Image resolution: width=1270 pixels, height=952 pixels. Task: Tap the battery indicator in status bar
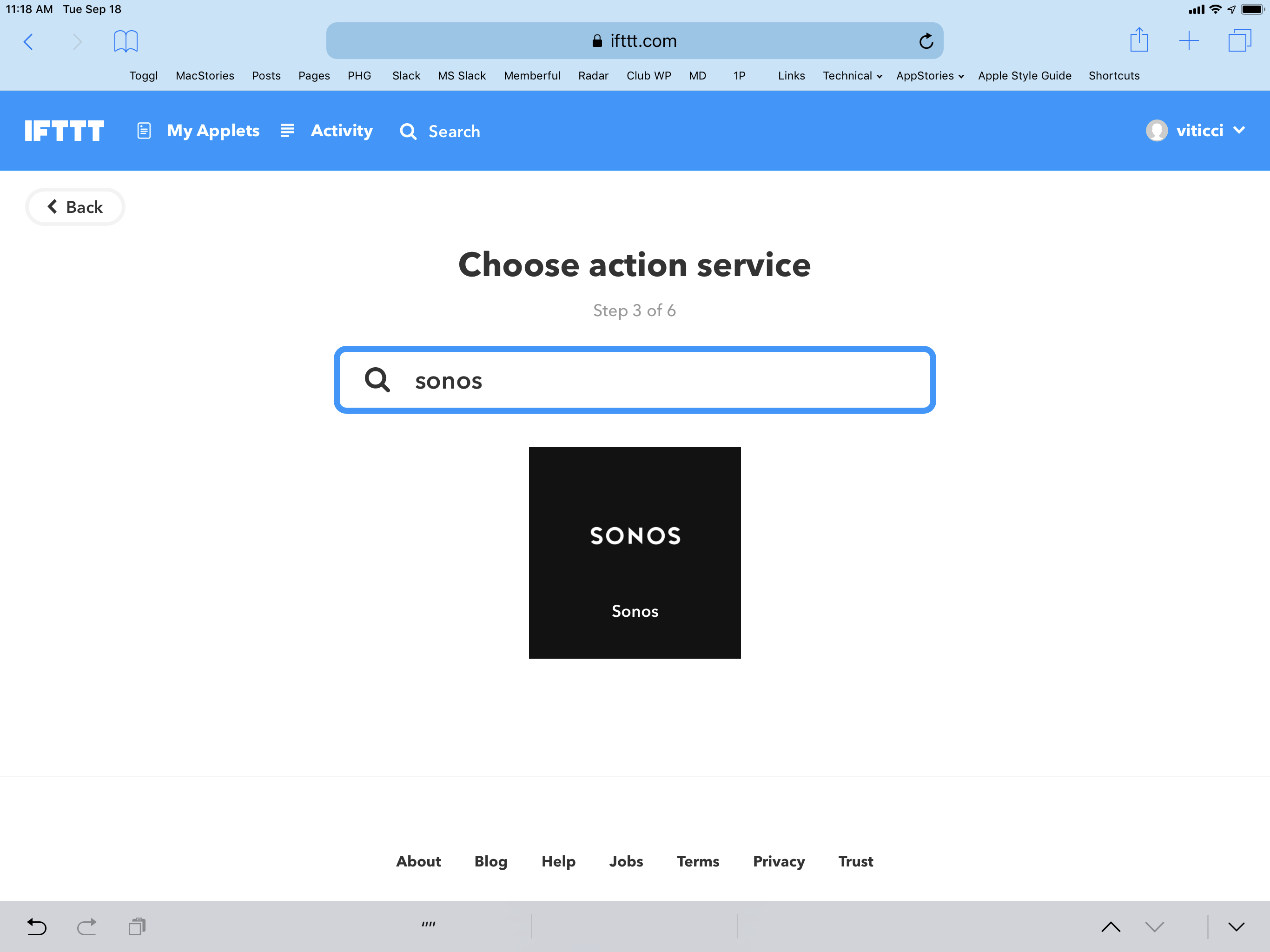[1253, 10]
